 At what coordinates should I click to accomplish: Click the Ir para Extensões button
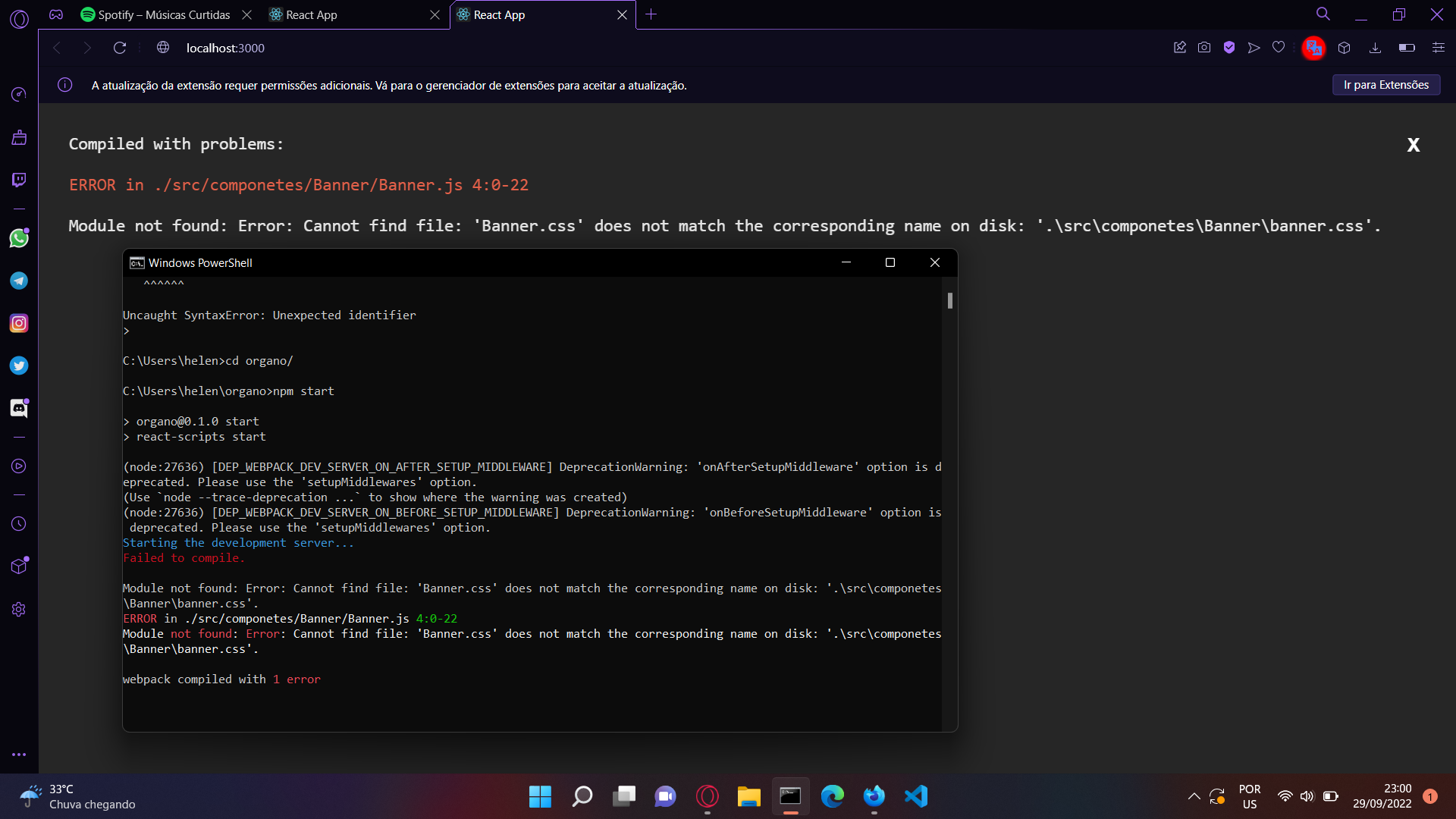[1386, 85]
